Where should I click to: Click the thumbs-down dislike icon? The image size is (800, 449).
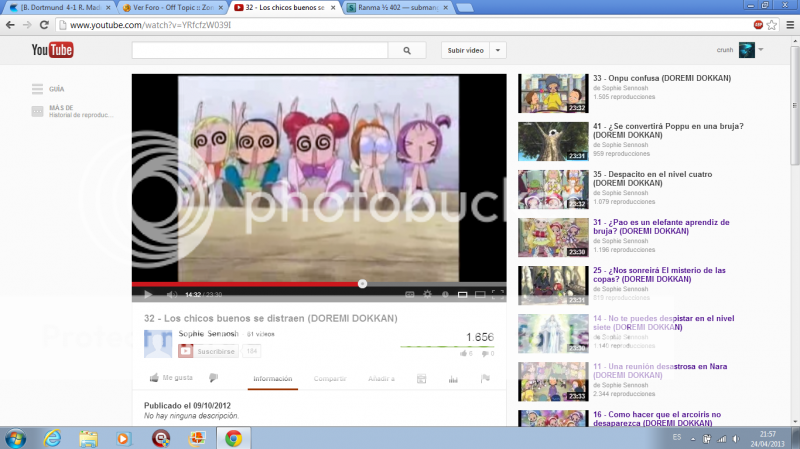213,378
